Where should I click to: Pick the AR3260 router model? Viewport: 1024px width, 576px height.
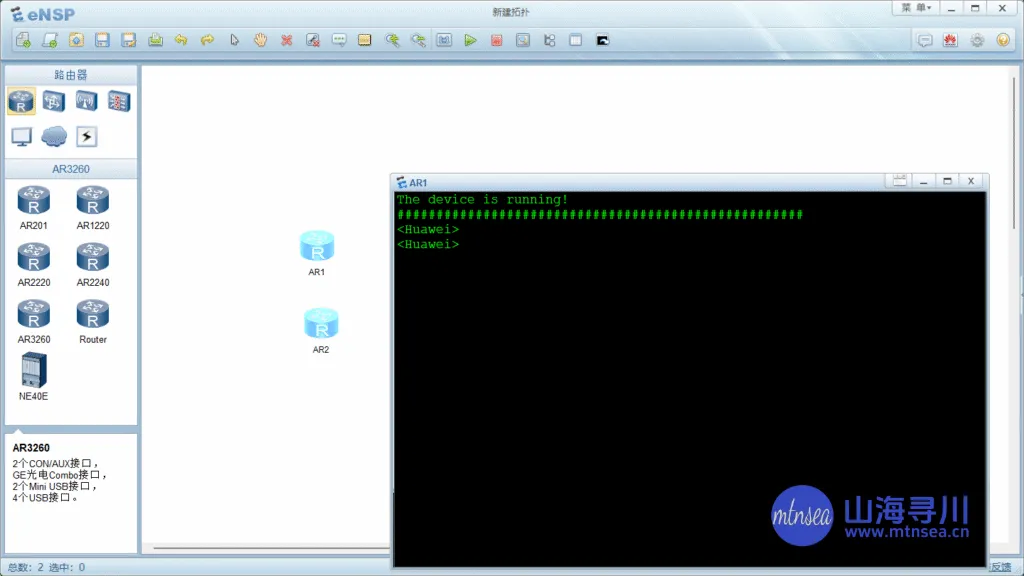(33, 322)
